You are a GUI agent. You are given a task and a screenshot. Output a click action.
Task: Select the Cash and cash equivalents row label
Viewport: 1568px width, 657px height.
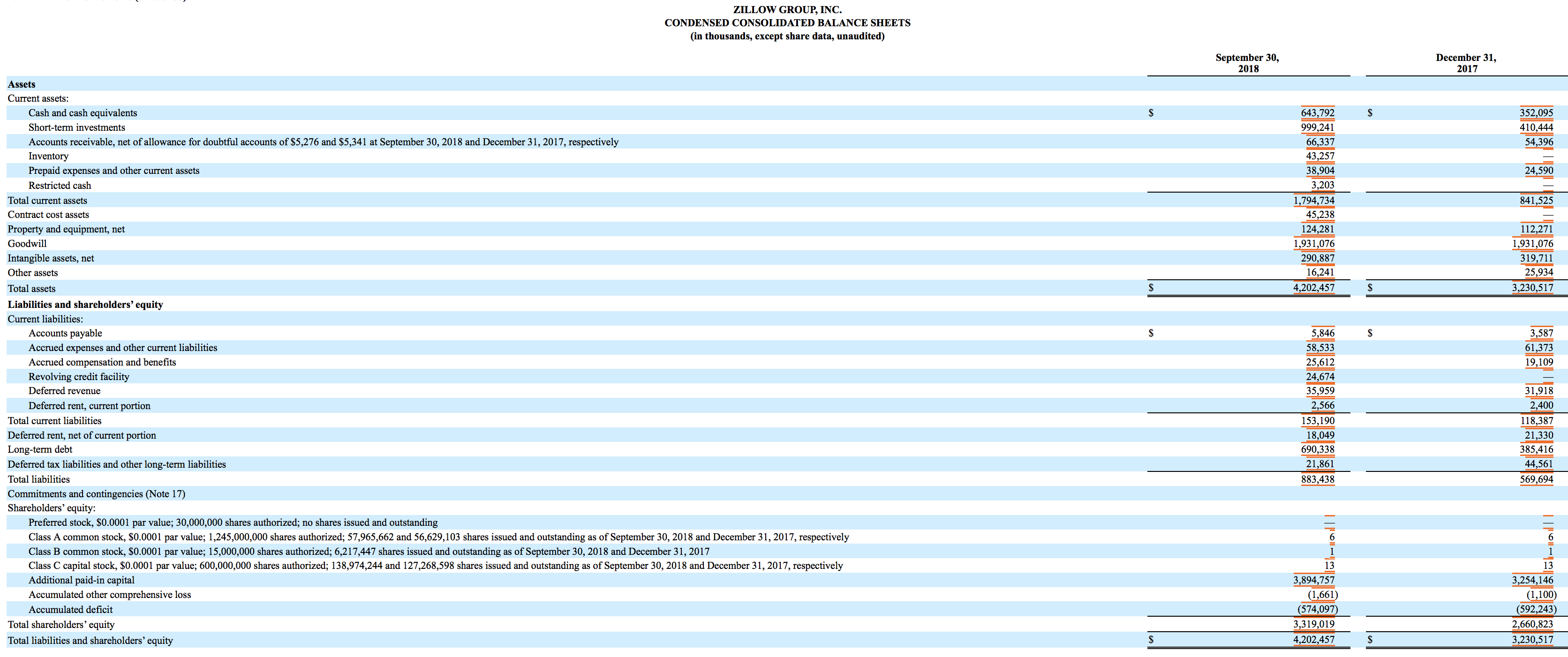point(82,112)
